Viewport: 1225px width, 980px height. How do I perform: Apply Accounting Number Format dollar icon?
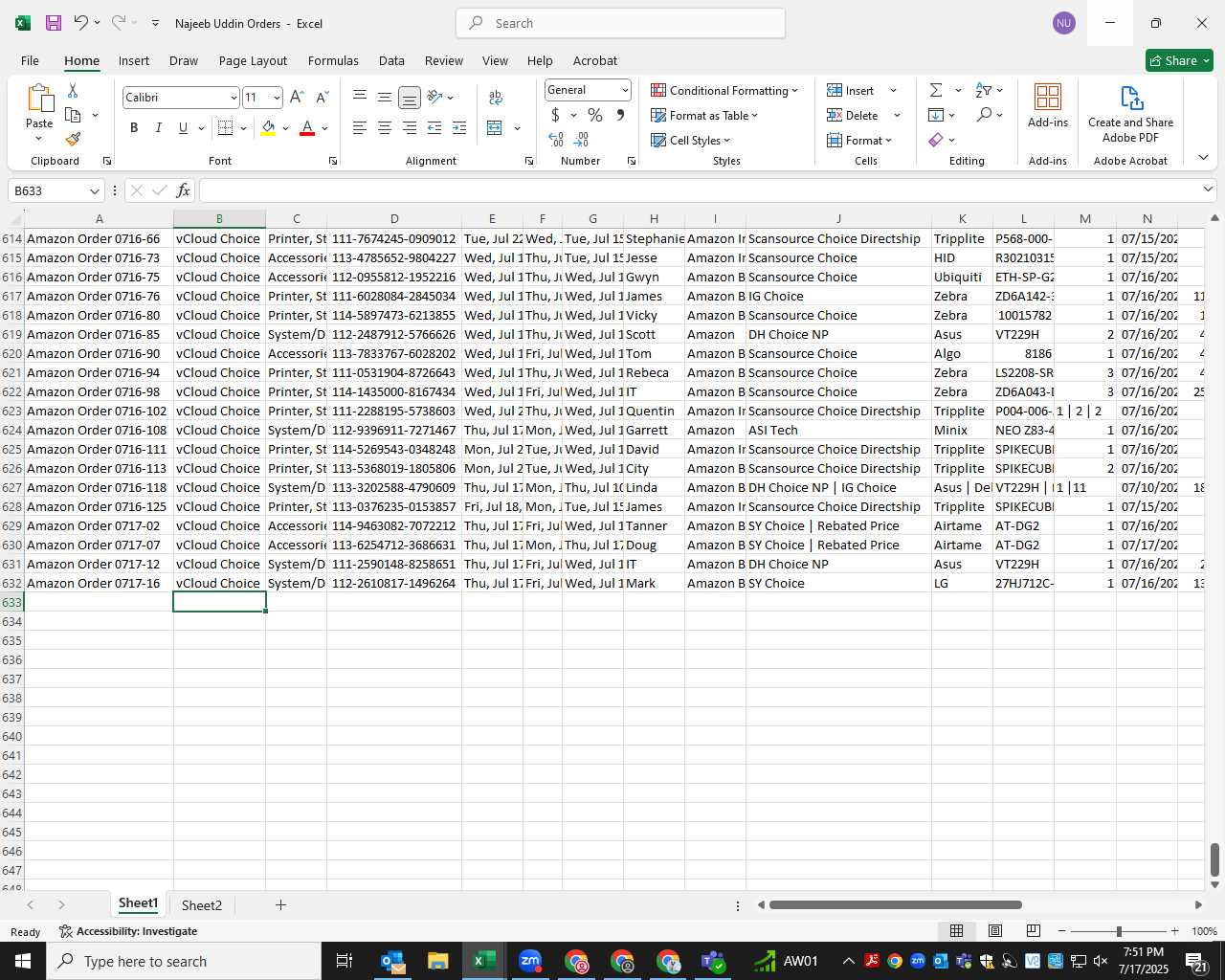555,115
